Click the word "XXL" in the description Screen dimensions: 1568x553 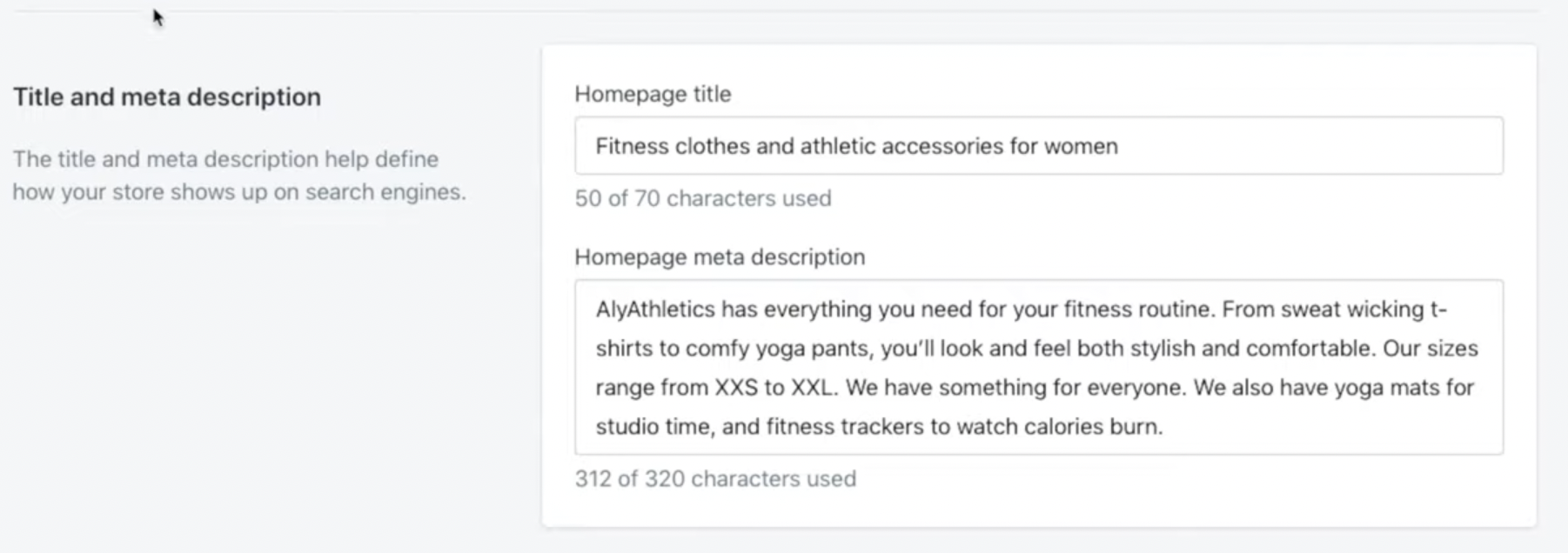click(x=813, y=388)
